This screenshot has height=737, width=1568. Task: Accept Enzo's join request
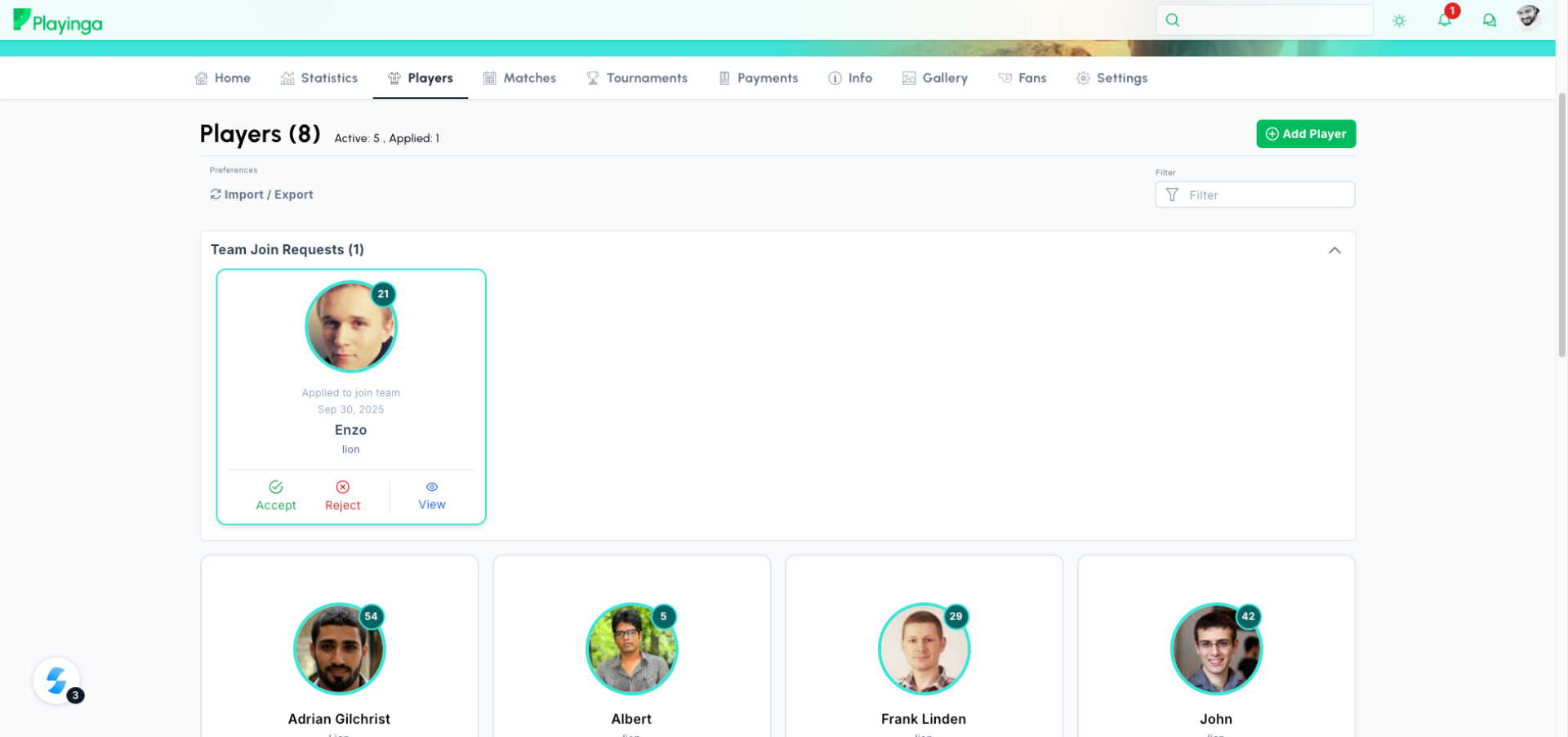tap(276, 496)
